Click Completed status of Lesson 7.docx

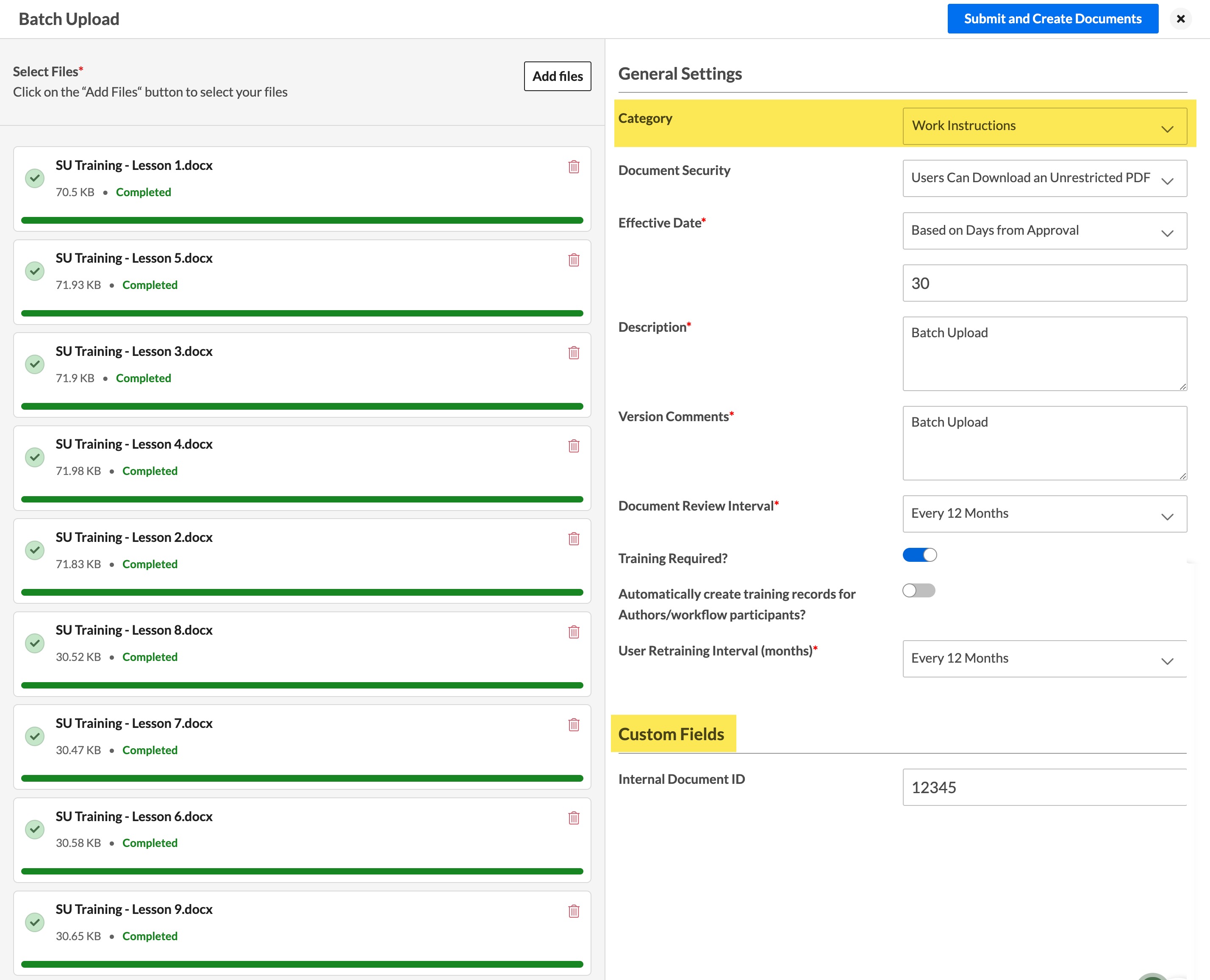150,750
